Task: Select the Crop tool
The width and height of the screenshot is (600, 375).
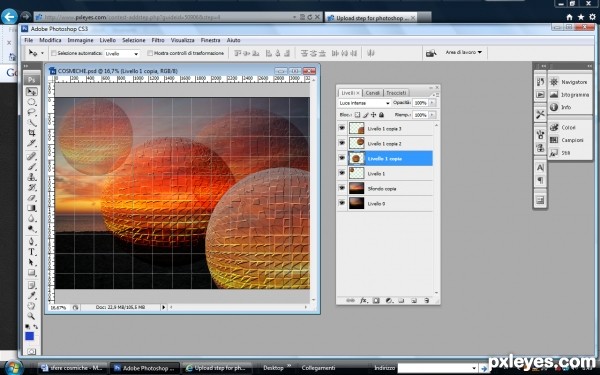Action: pos(31,133)
